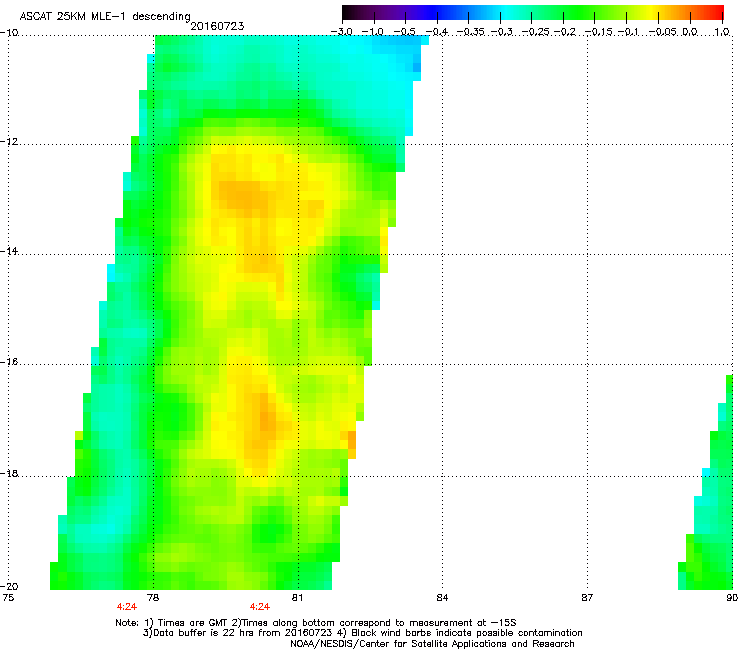Select the -0.3 colorbar label
Viewport: 740px width, 650px height.
tap(502, 32)
